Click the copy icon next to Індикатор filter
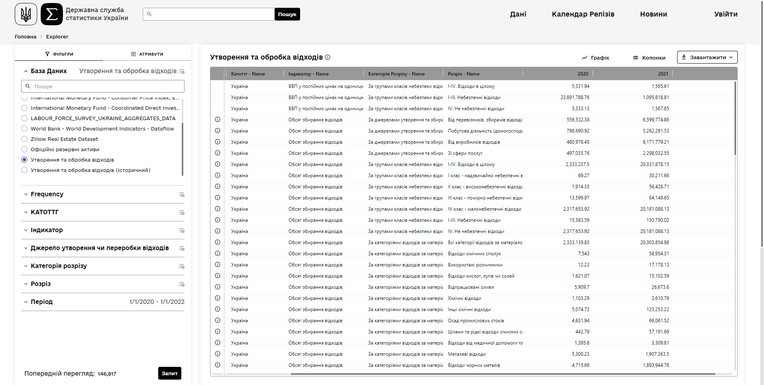Screen dimensions: 764x385 (182, 231)
